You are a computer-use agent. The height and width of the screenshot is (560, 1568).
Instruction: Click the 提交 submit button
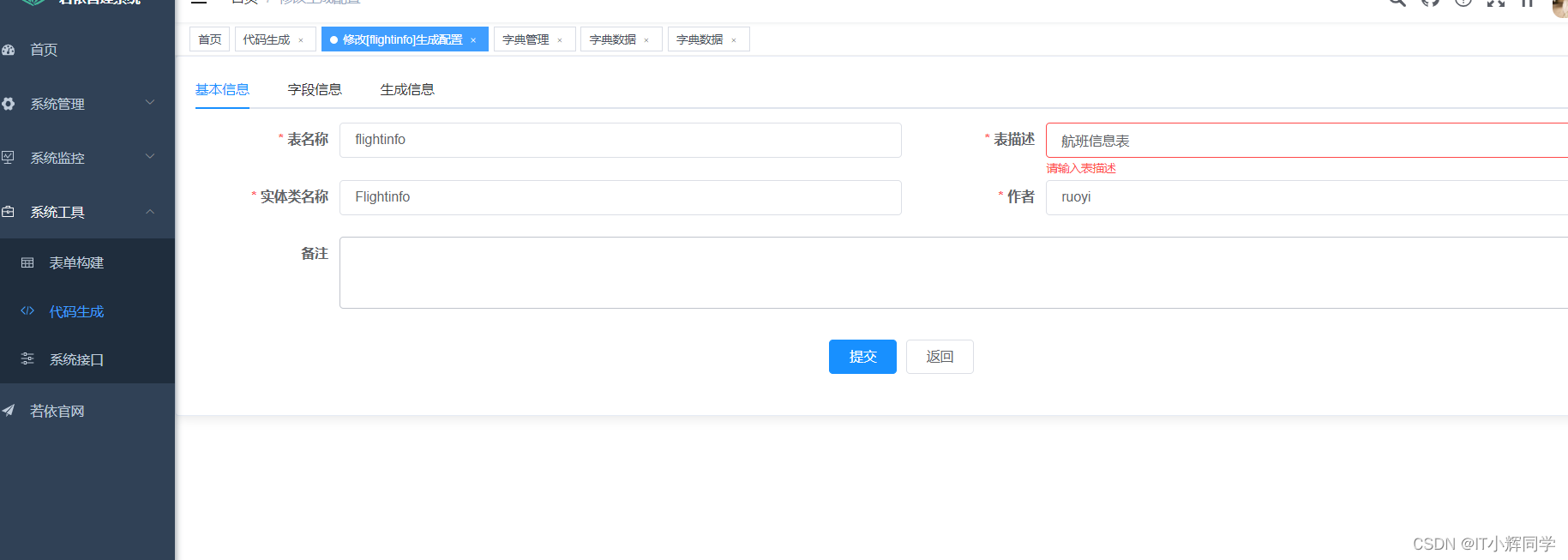click(x=862, y=357)
